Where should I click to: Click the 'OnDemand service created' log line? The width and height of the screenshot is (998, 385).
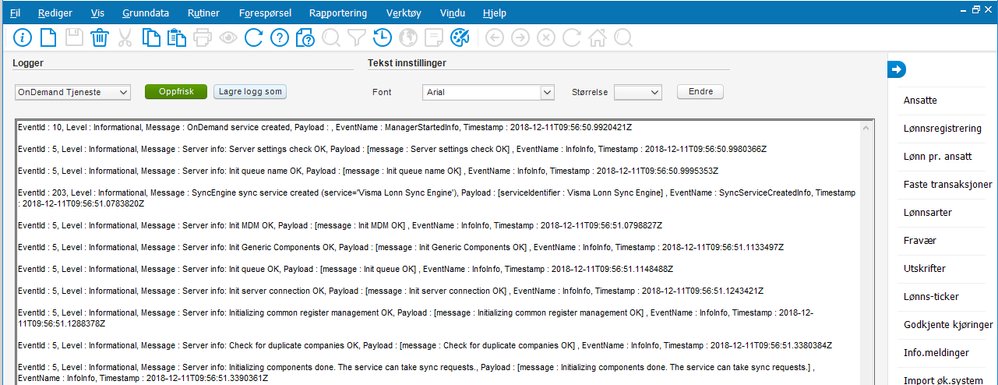click(325, 127)
